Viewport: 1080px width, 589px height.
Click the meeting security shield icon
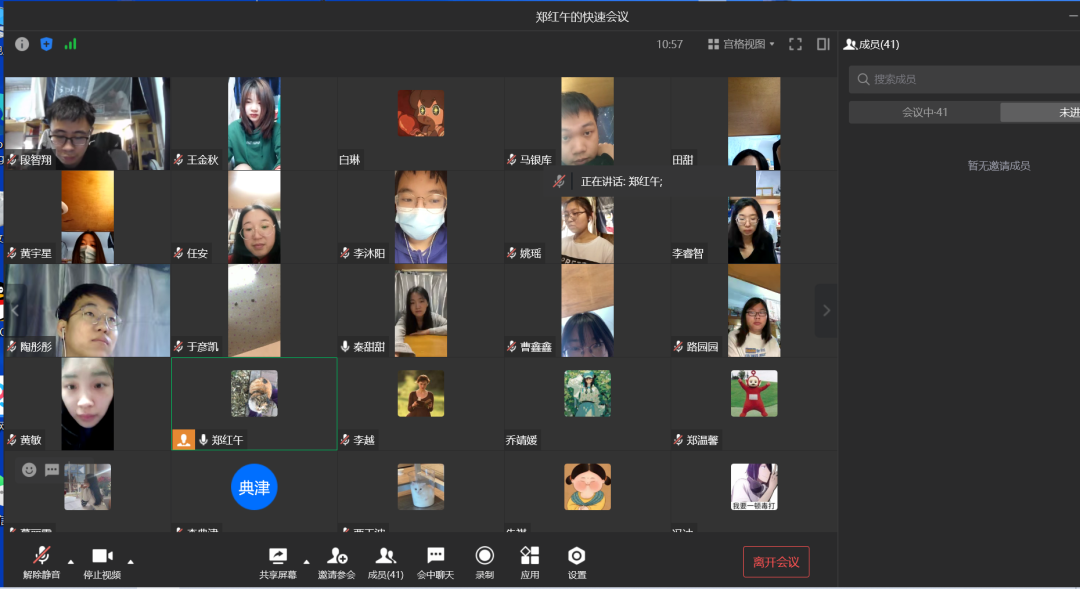(46, 44)
